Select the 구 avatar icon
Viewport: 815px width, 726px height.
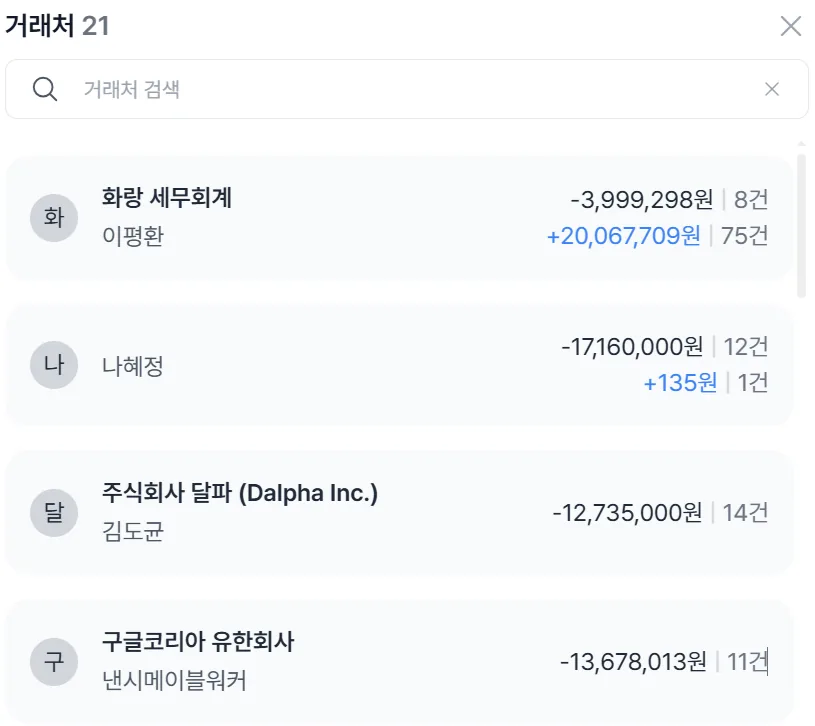pos(54,662)
